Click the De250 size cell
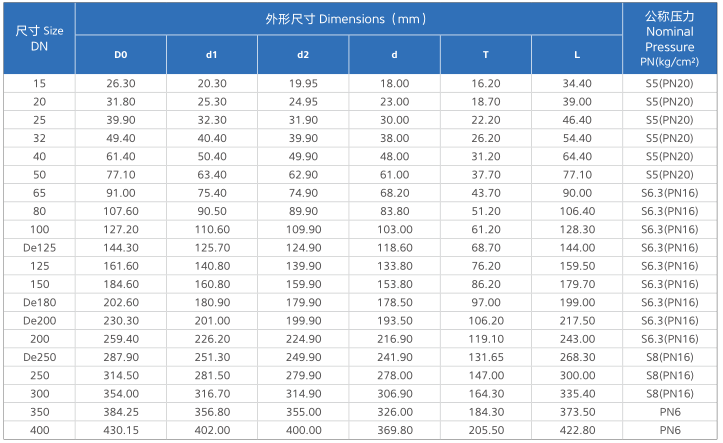This screenshot has height=443, width=723. [x=39, y=357]
